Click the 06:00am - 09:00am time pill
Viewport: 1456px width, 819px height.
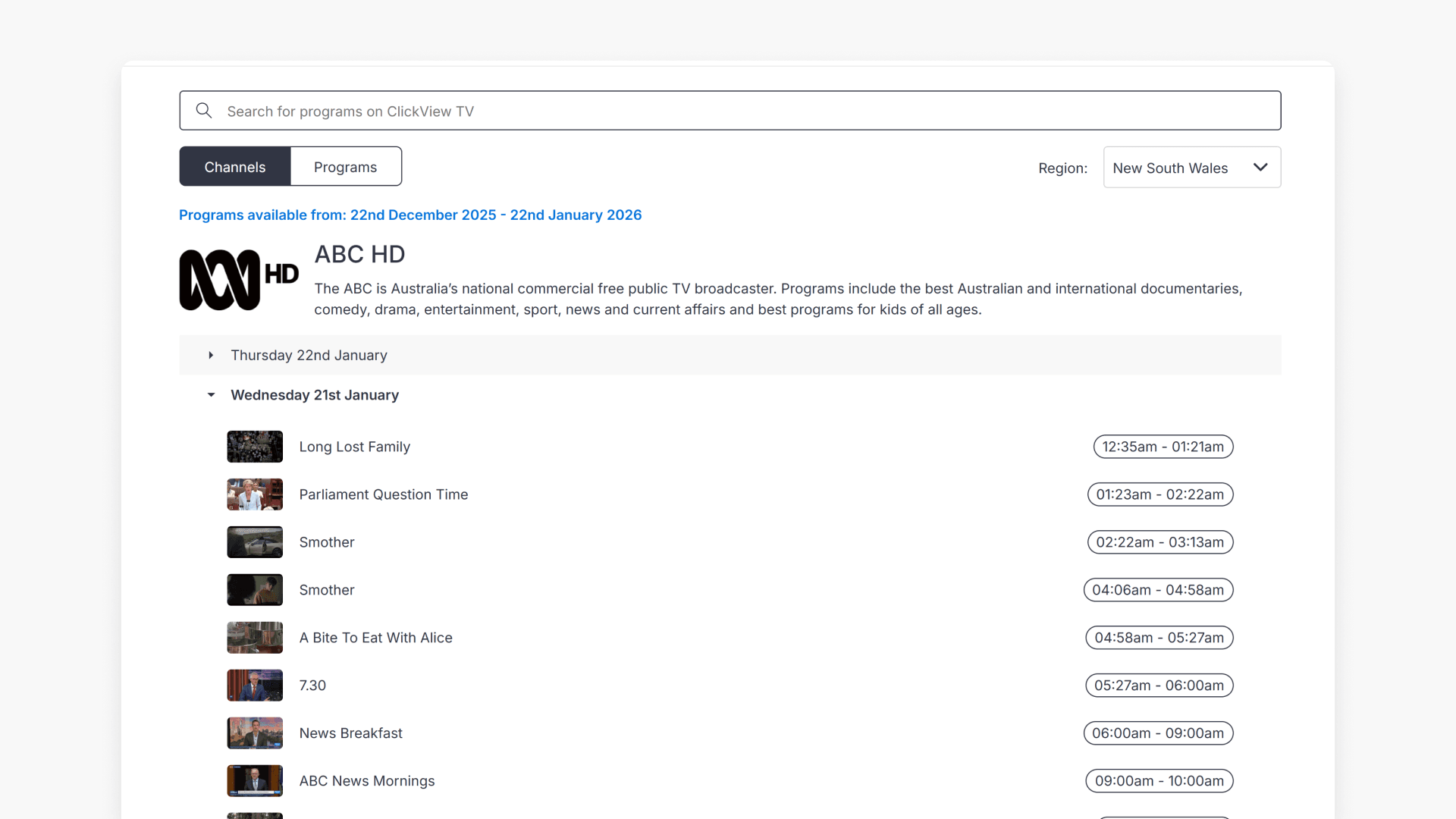tap(1158, 733)
